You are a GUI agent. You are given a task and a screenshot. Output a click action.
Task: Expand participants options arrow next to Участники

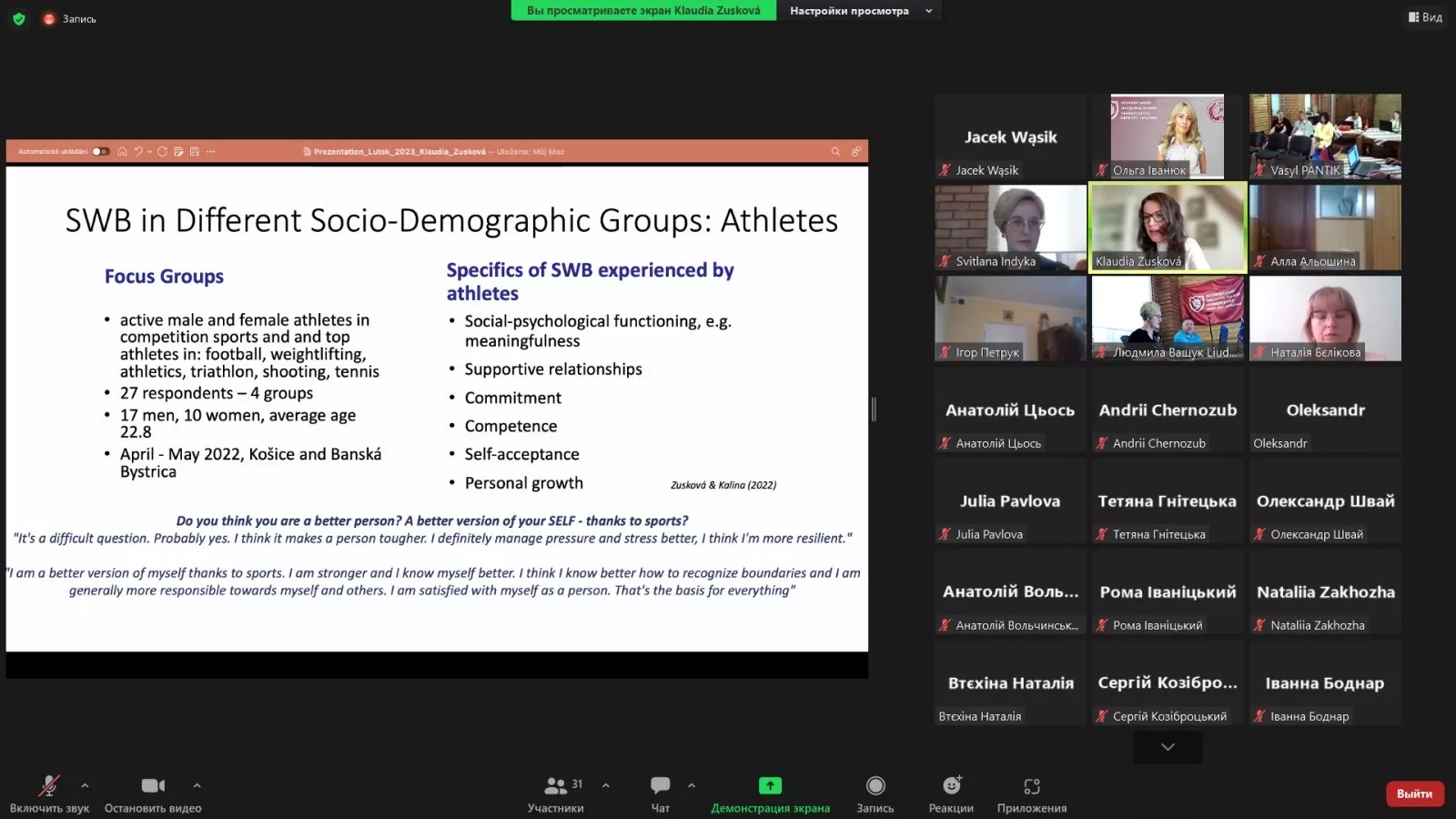click(x=606, y=785)
